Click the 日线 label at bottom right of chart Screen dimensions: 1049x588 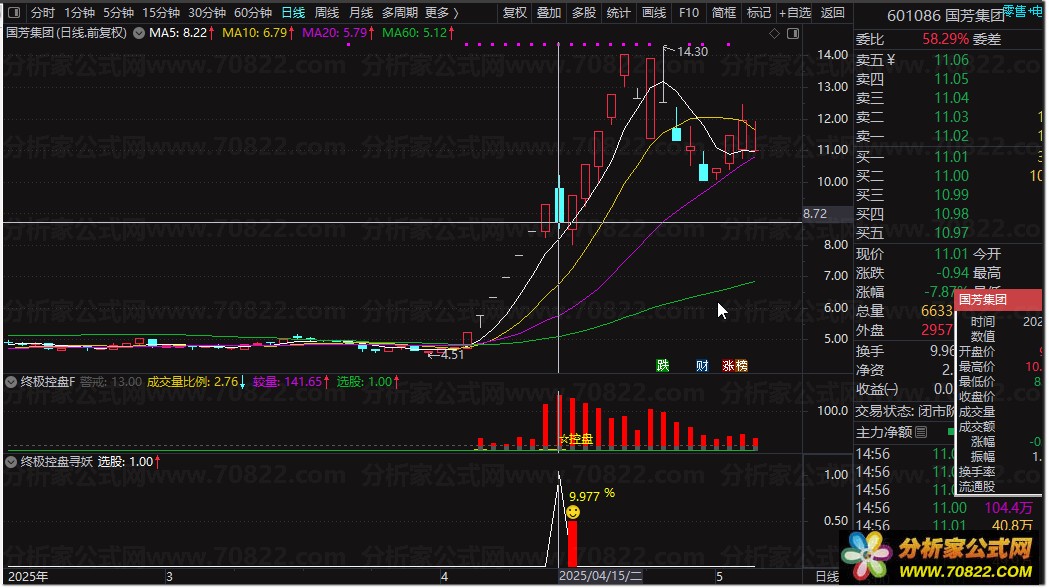[827, 577]
